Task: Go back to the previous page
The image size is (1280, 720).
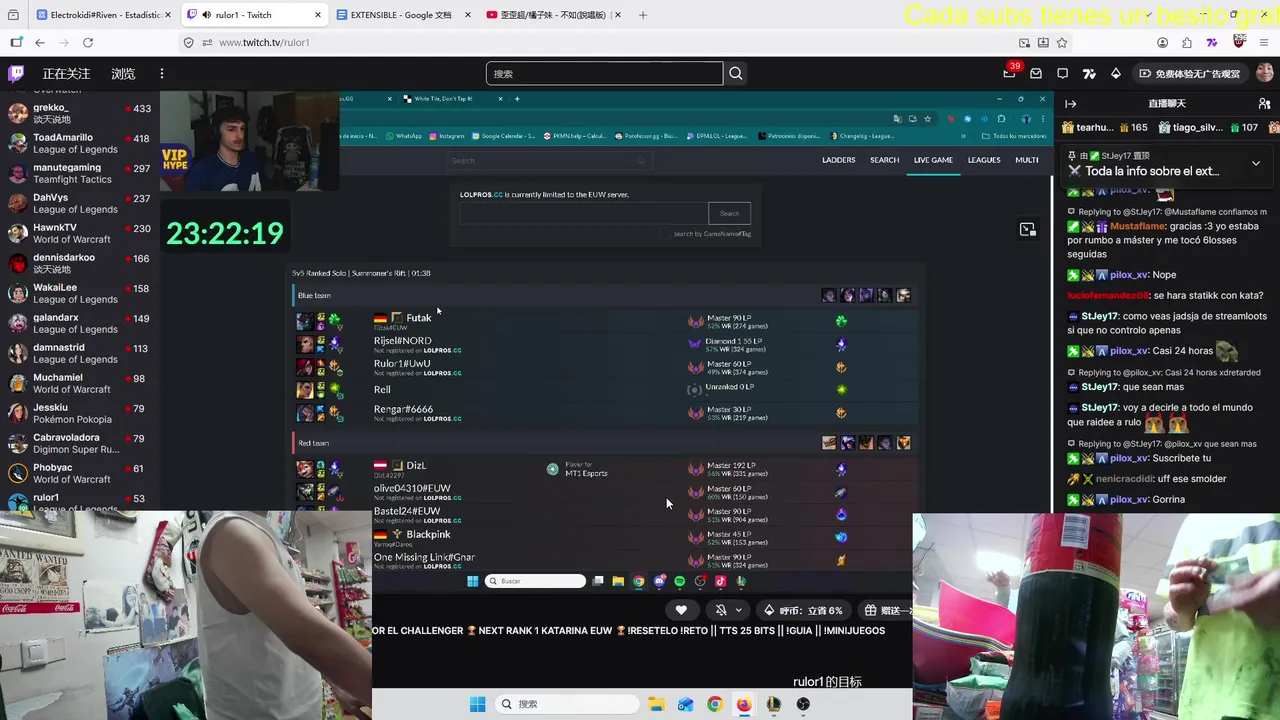Action: 39,42
